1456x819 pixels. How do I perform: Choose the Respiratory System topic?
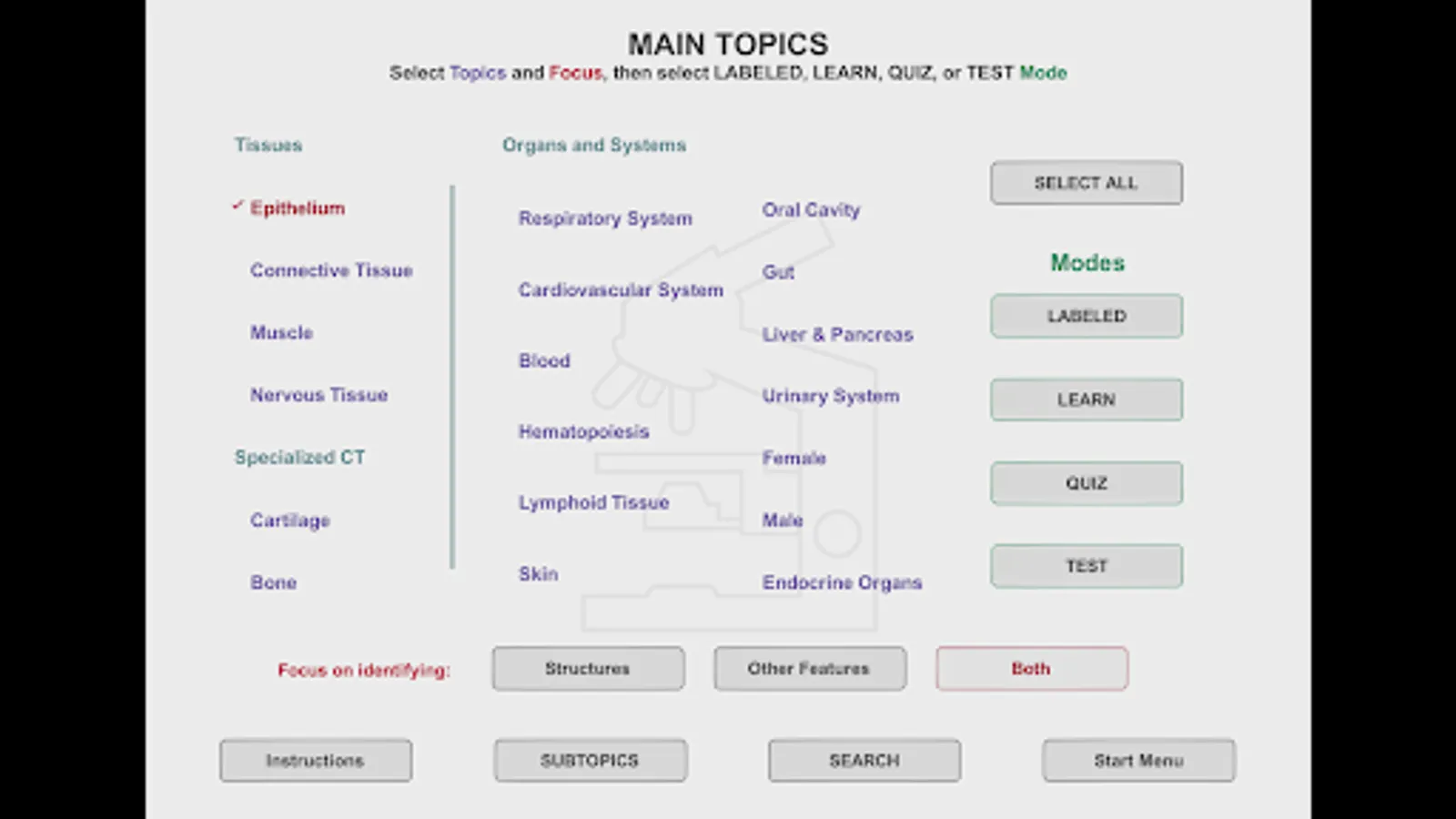pos(605,218)
